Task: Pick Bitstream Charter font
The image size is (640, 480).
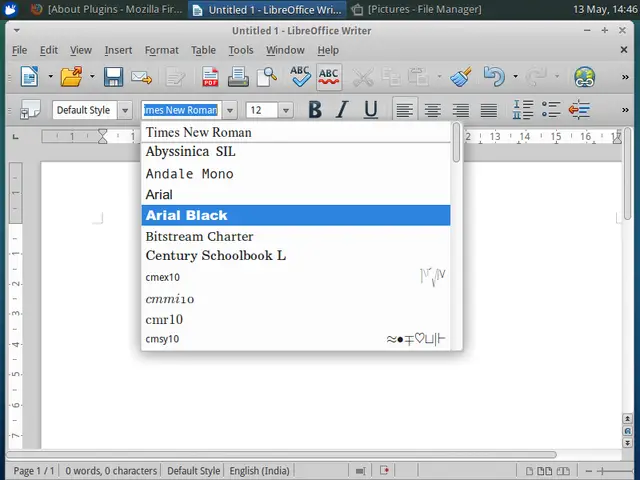Action: 296,236
